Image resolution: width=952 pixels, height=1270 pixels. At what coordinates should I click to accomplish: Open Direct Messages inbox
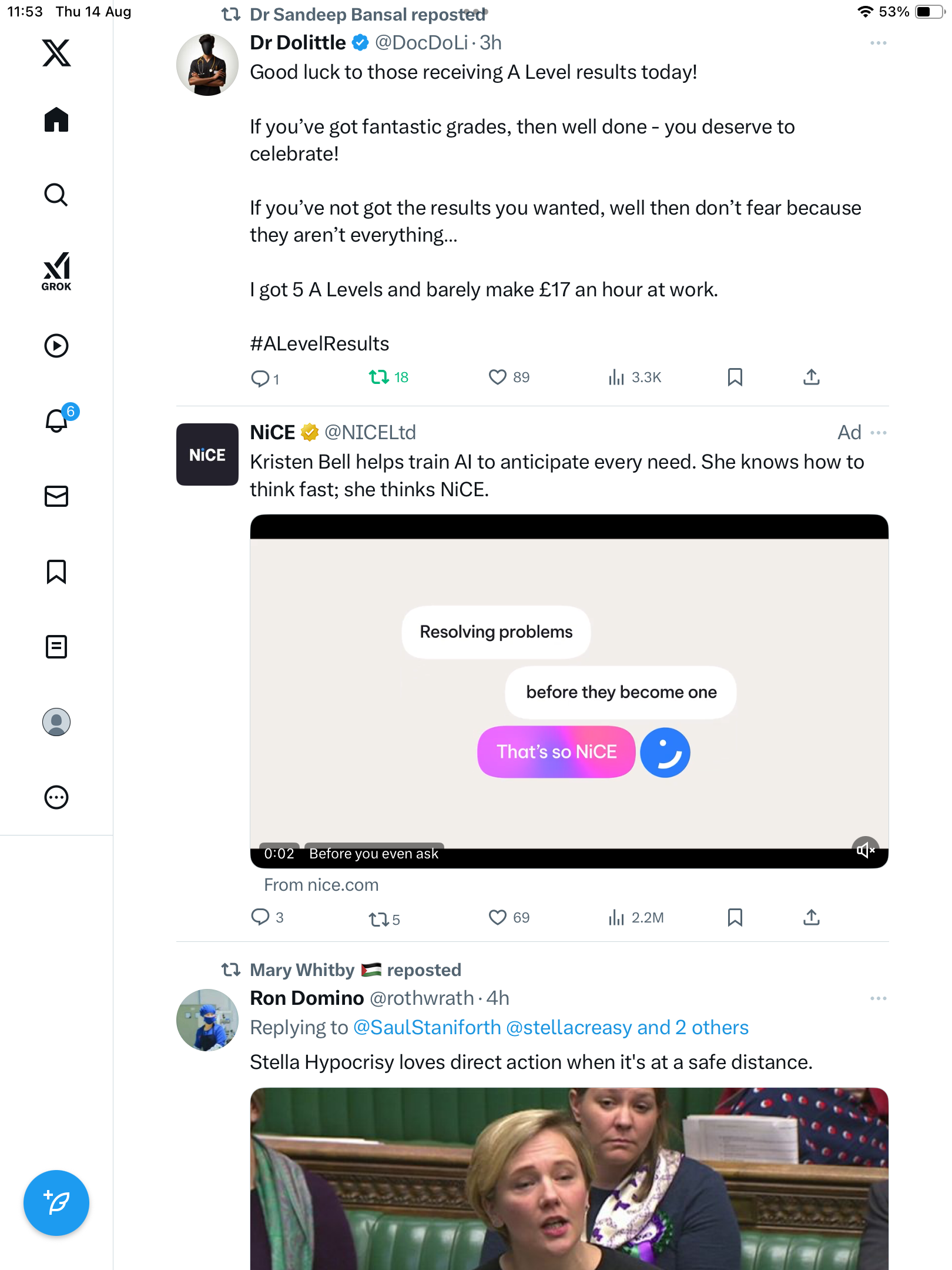tap(56, 496)
